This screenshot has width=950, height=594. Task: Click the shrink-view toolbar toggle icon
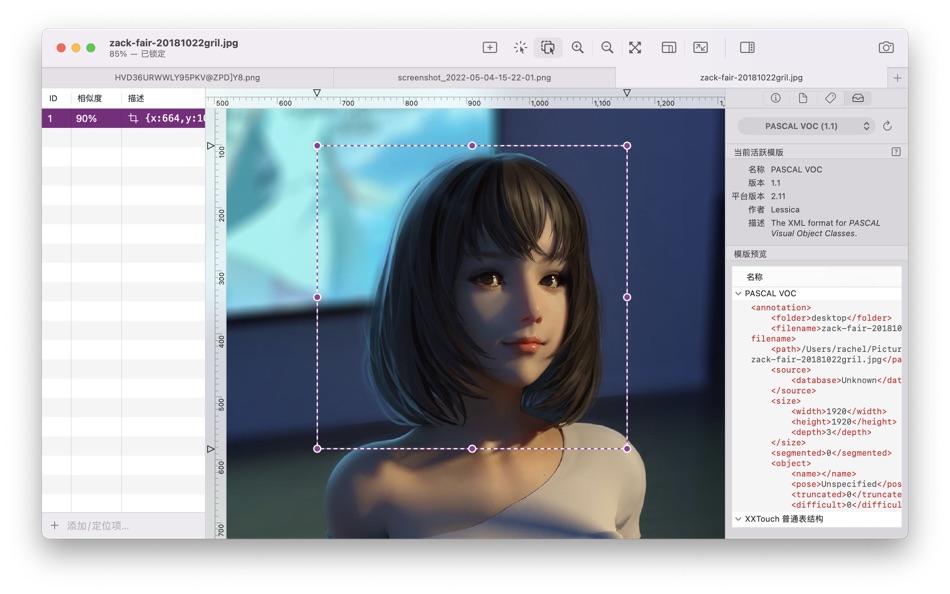[x=701, y=47]
